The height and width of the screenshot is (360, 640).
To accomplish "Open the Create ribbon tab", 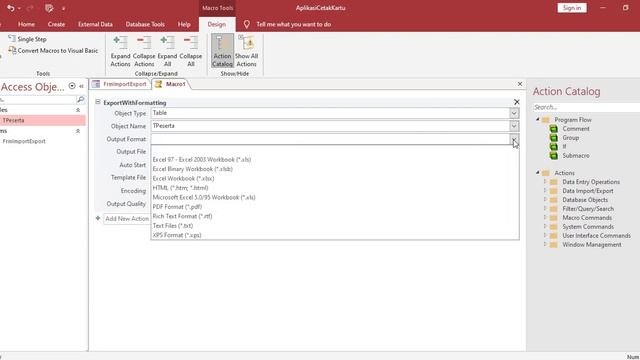I will [56, 24].
